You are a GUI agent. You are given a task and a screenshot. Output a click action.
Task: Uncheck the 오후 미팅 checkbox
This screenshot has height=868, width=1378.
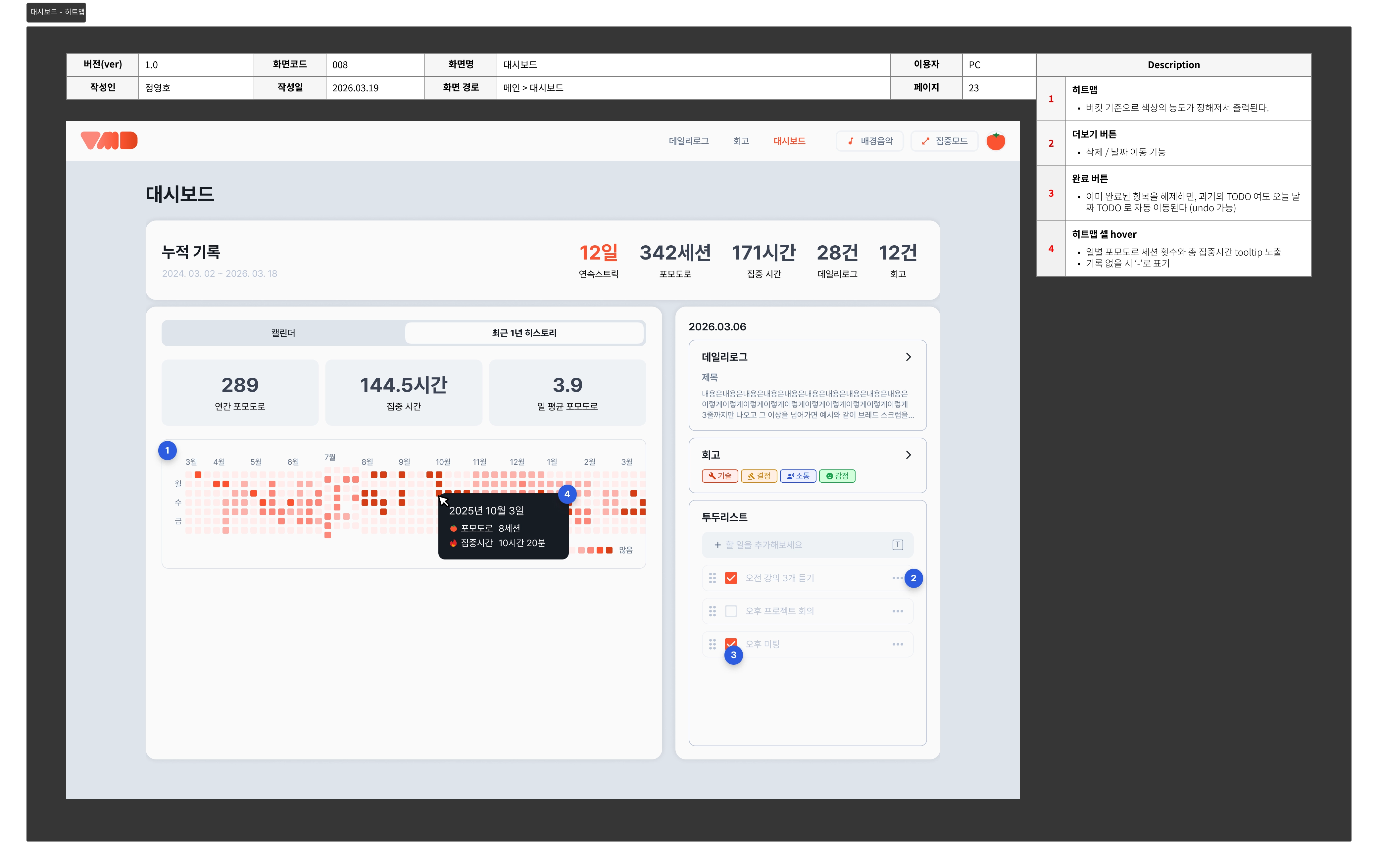pos(731,642)
